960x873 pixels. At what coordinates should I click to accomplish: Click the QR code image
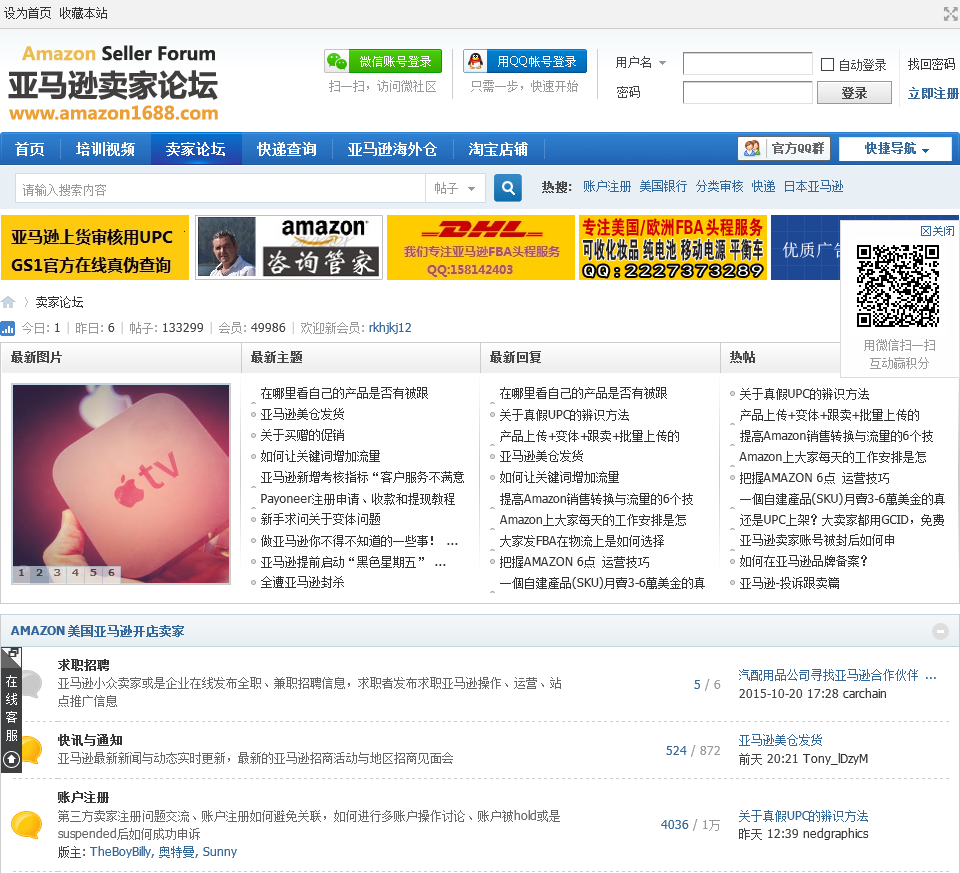tap(898, 286)
